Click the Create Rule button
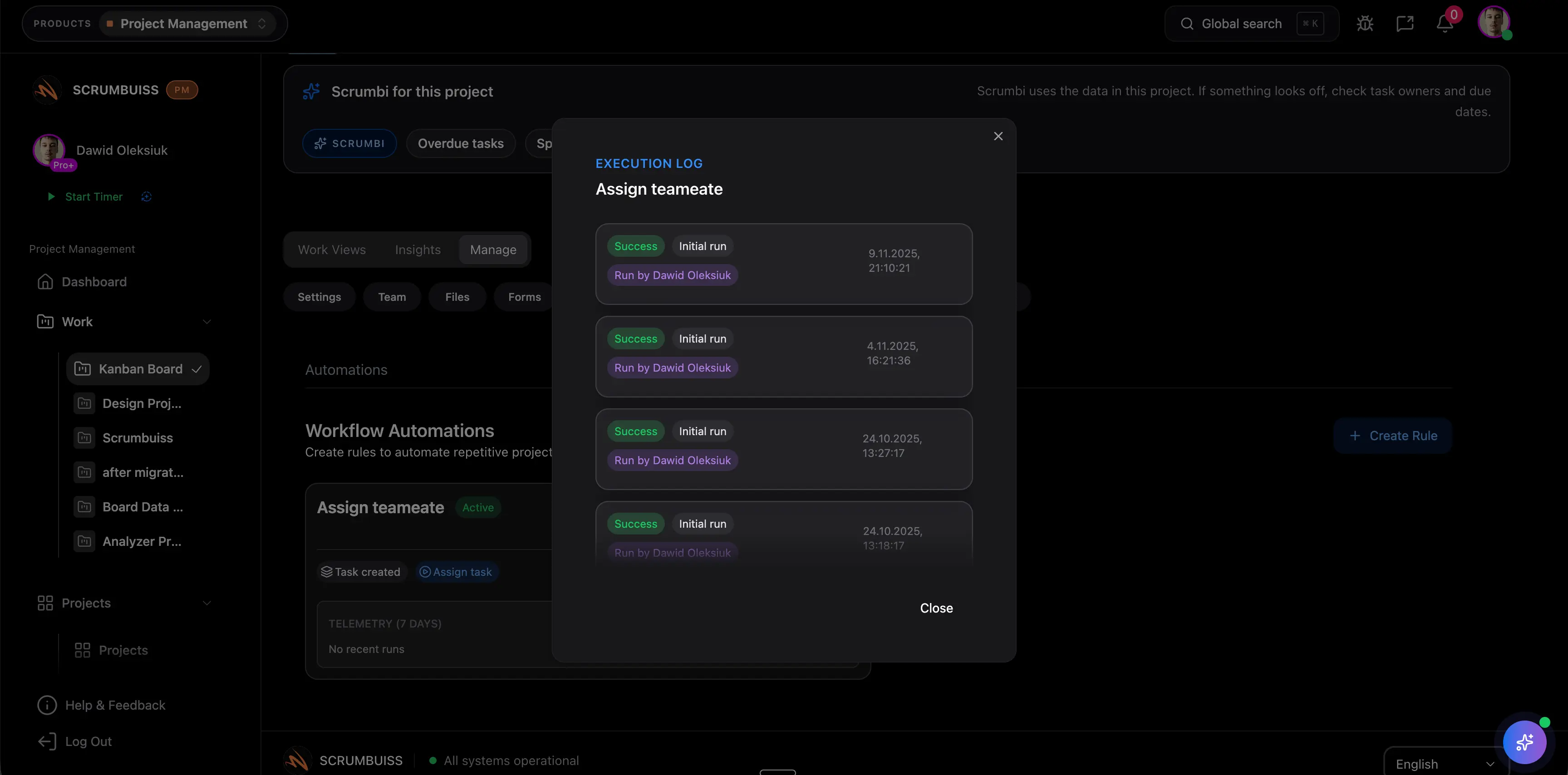Screen dimensions: 1568x775 tap(1393, 435)
